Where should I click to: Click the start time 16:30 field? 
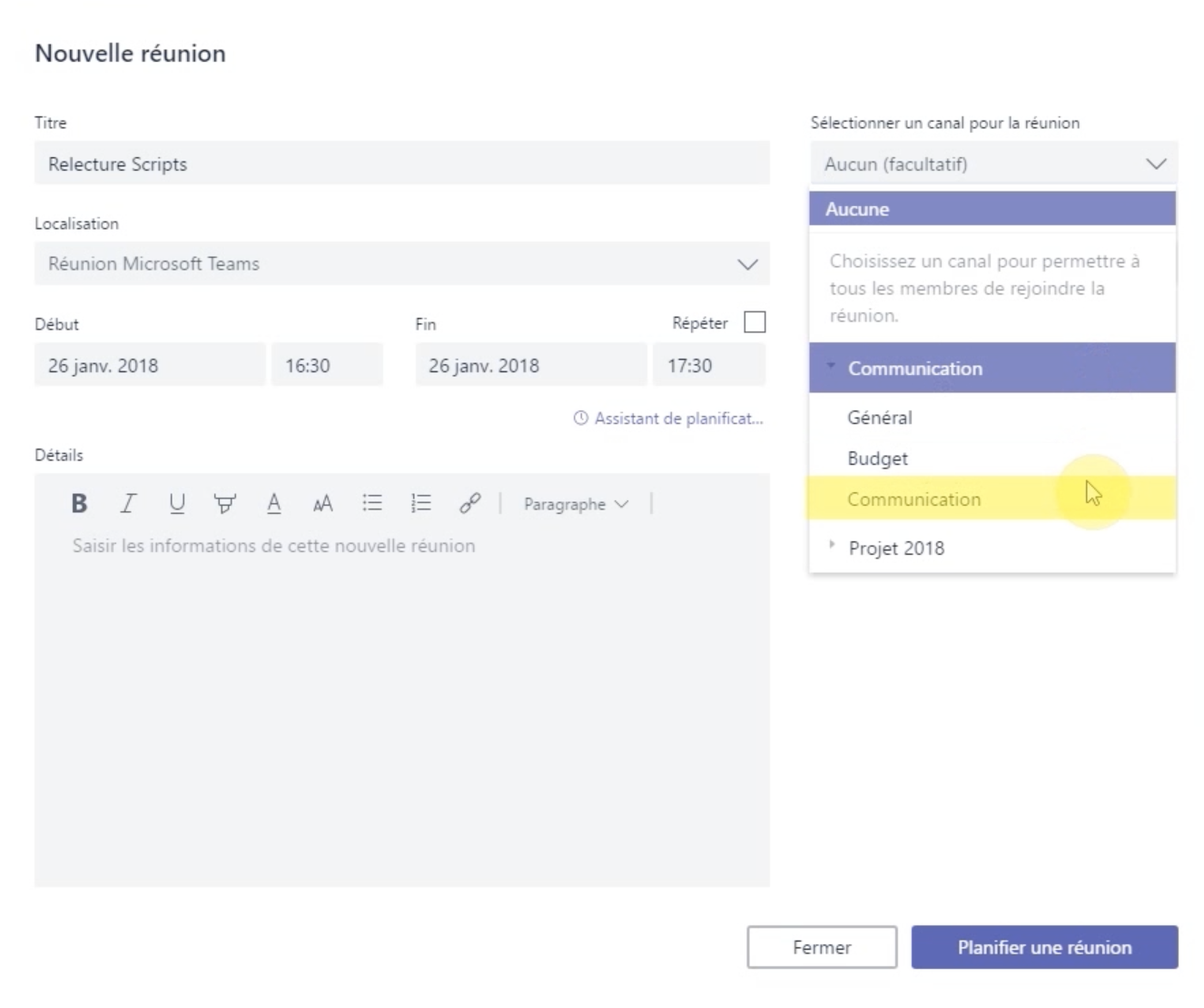(x=327, y=365)
